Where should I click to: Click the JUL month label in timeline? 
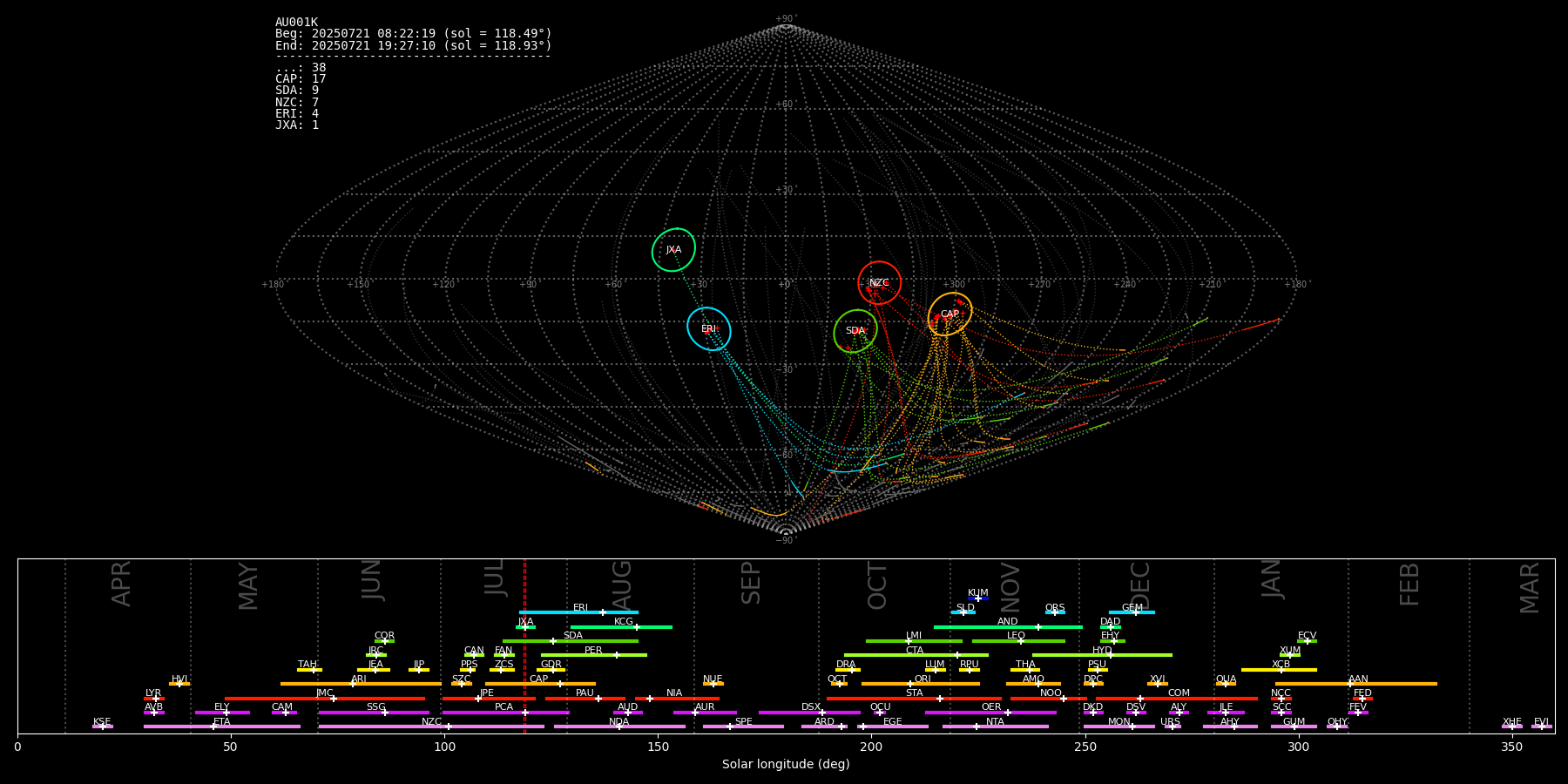click(495, 577)
